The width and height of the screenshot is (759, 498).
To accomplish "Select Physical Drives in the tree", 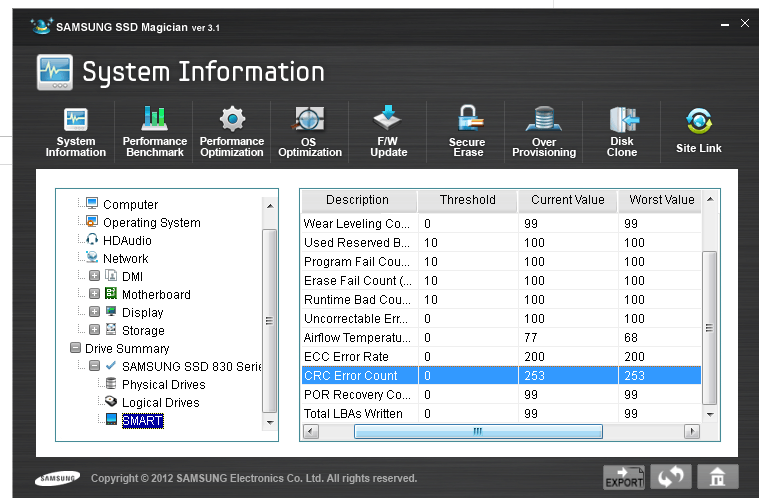I will [163, 385].
